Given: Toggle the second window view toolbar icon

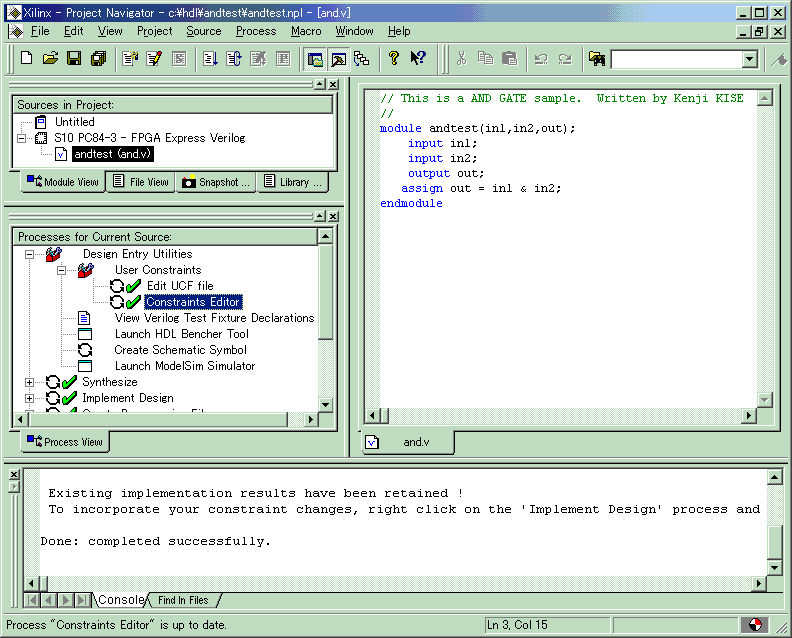Looking at the screenshot, I should point(338,59).
